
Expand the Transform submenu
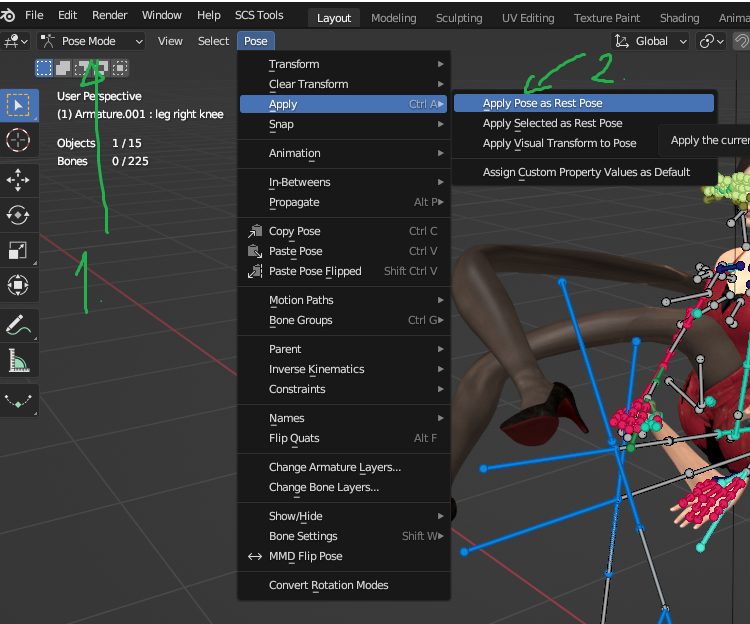tap(343, 64)
